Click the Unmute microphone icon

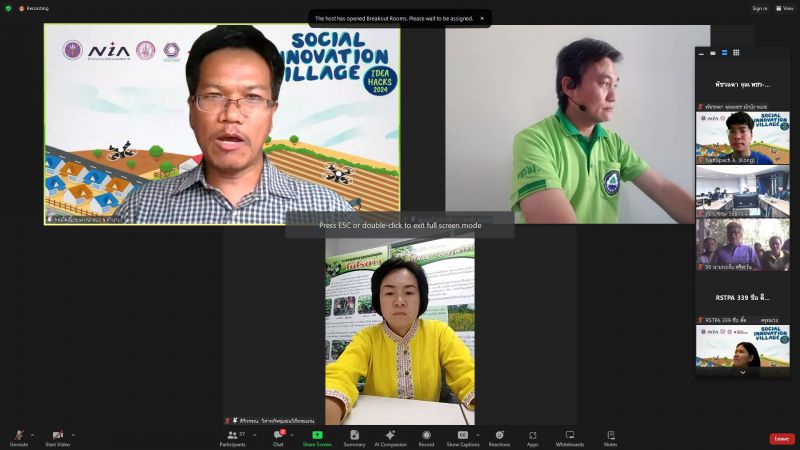18,435
